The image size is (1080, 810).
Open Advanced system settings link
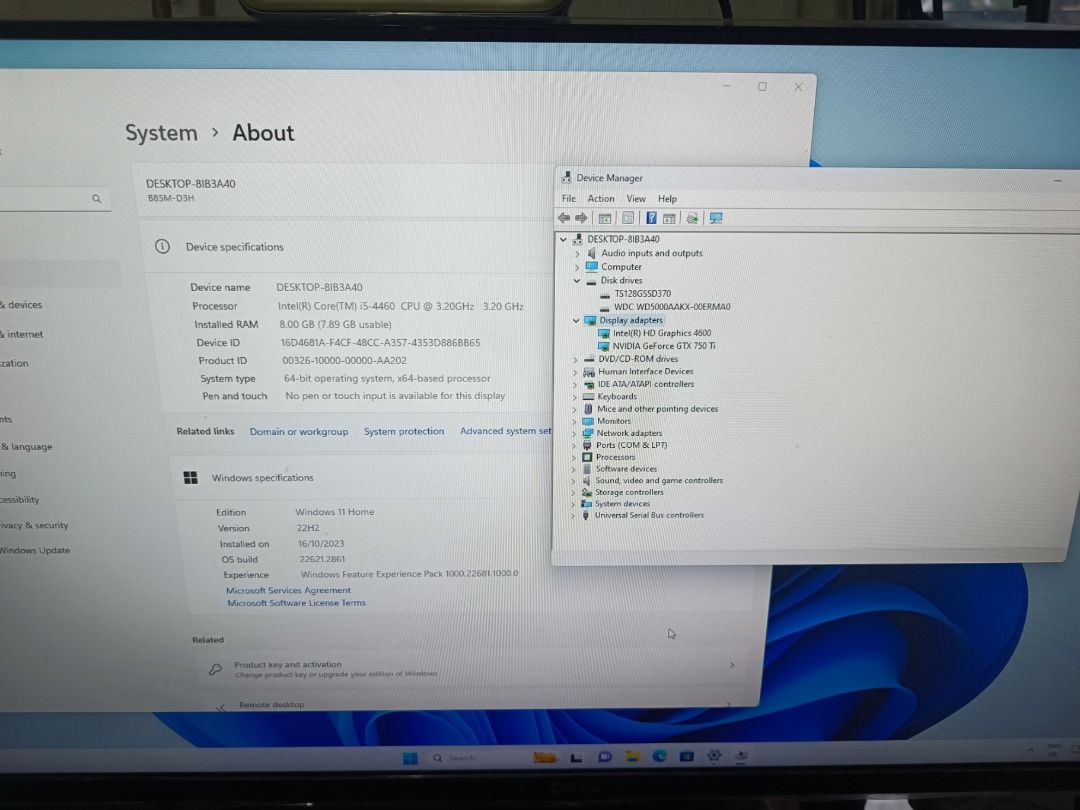[x=506, y=430]
